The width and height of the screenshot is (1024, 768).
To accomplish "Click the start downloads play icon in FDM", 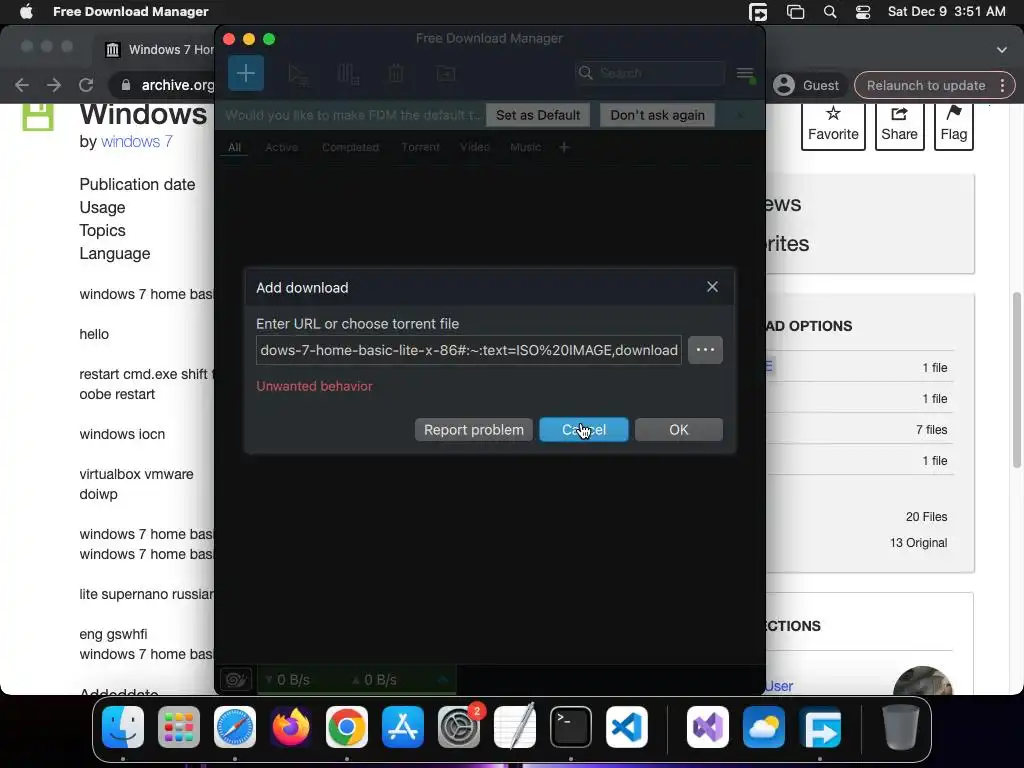I will click(x=298, y=74).
